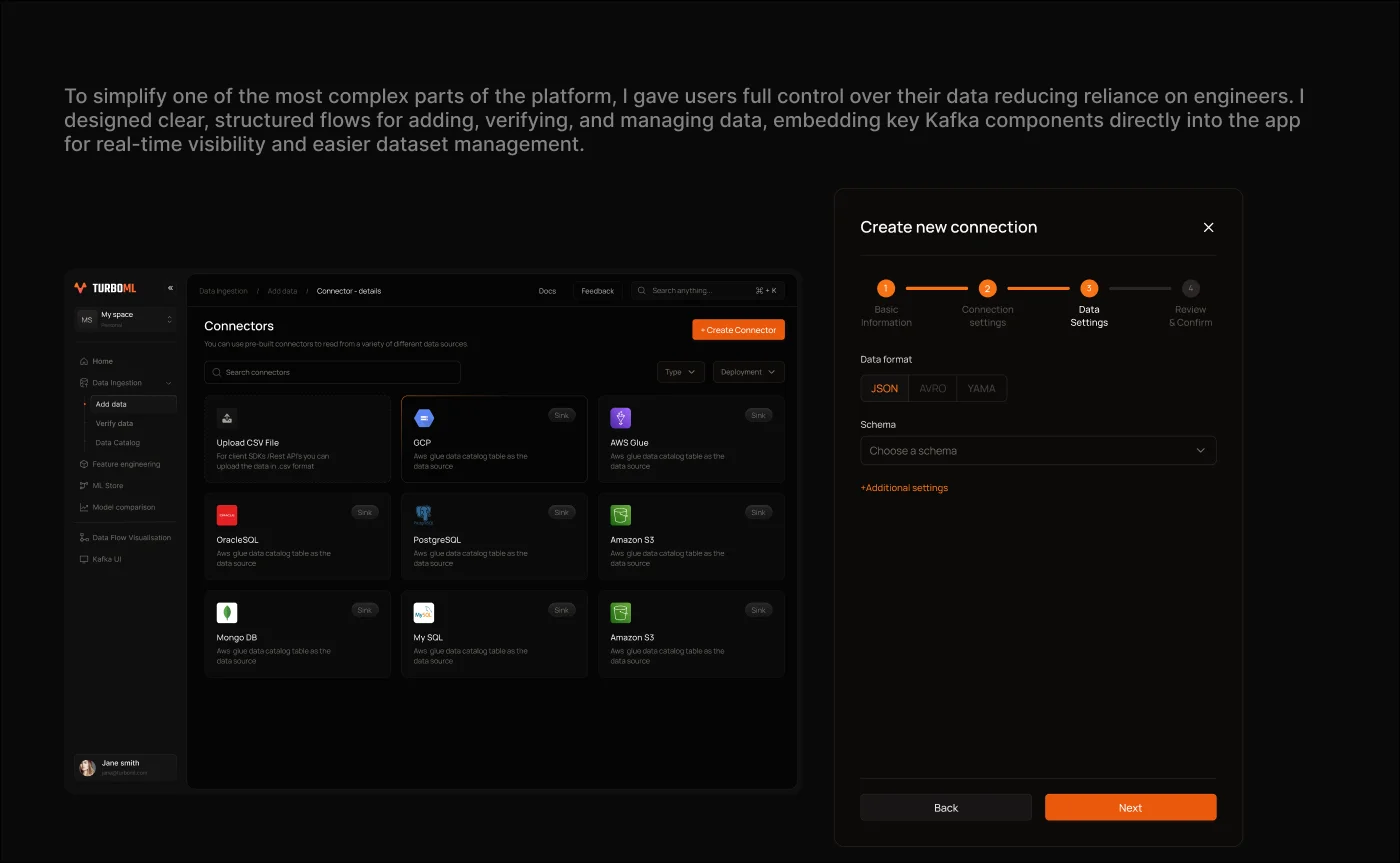Open Kafka UI via its monitor icon
Viewport: 1400px width, 863px height.
(x=84, y=559)
